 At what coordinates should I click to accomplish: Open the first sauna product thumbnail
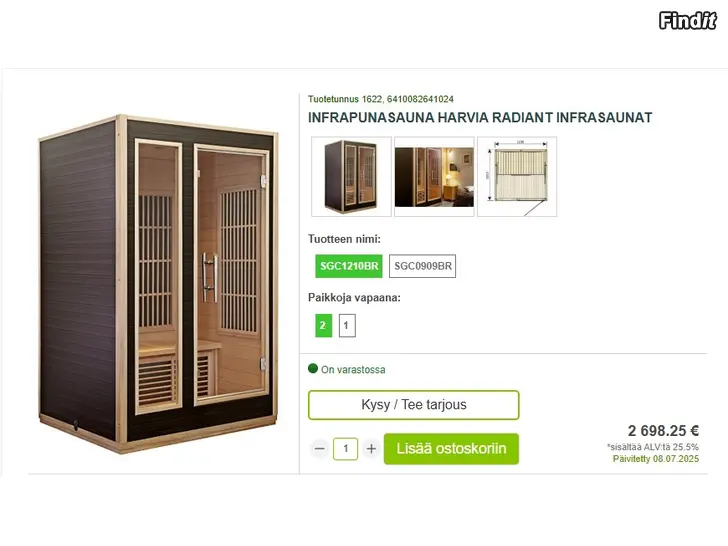pos(351,176)
